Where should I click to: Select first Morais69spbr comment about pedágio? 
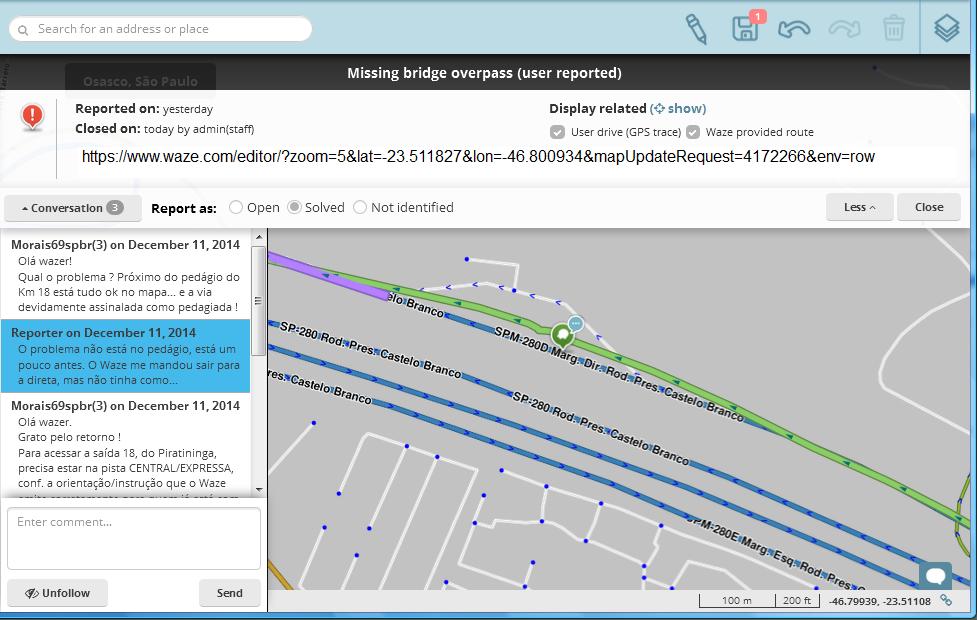[125, 275]
